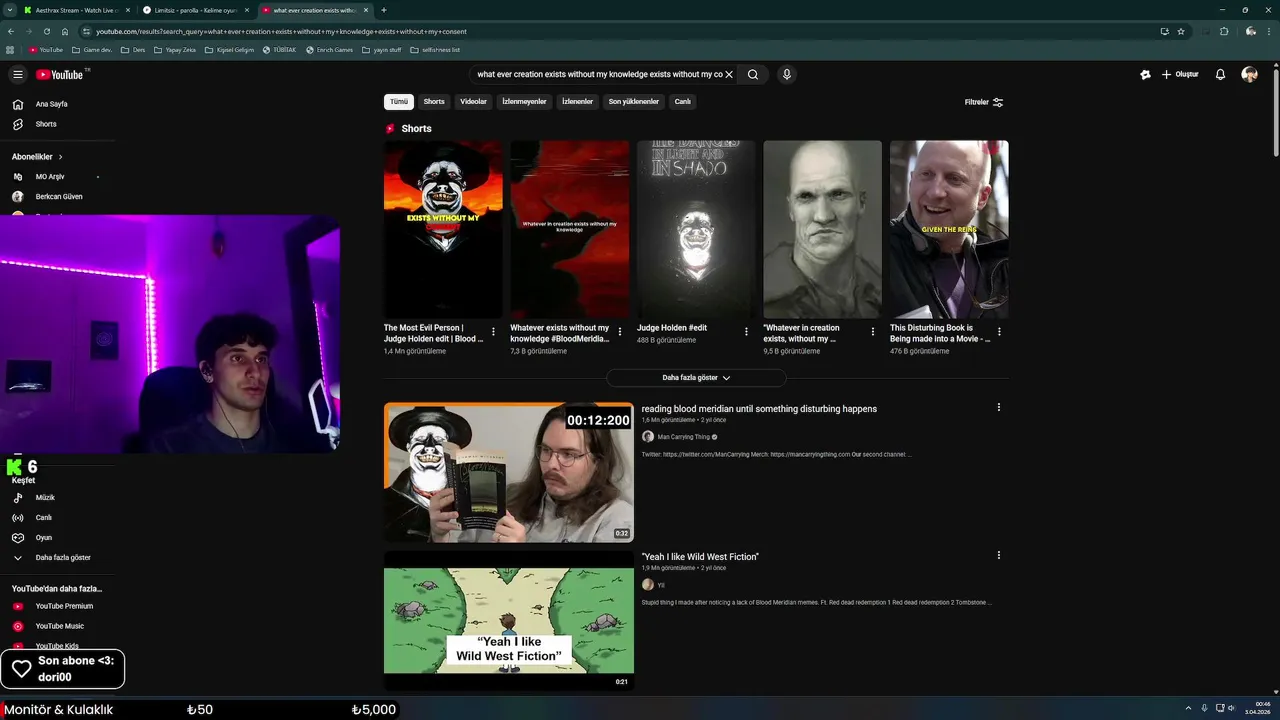Click the 'reading blood meridian' video title

click(759, 409)
